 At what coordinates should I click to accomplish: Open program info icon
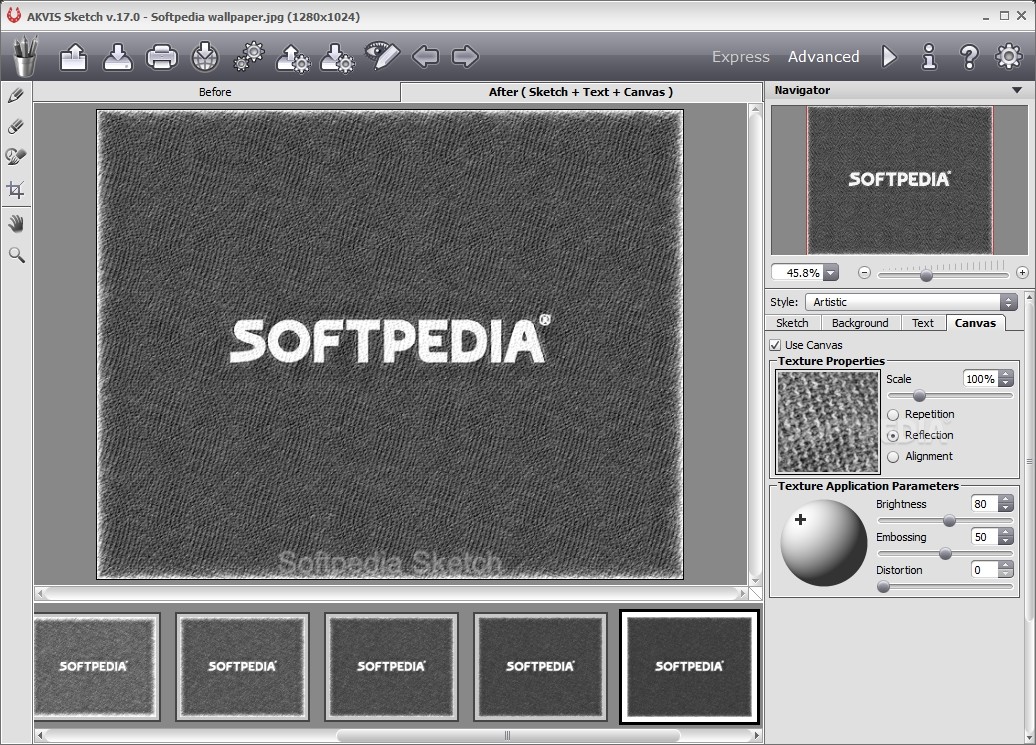click(x=929, y=57)
